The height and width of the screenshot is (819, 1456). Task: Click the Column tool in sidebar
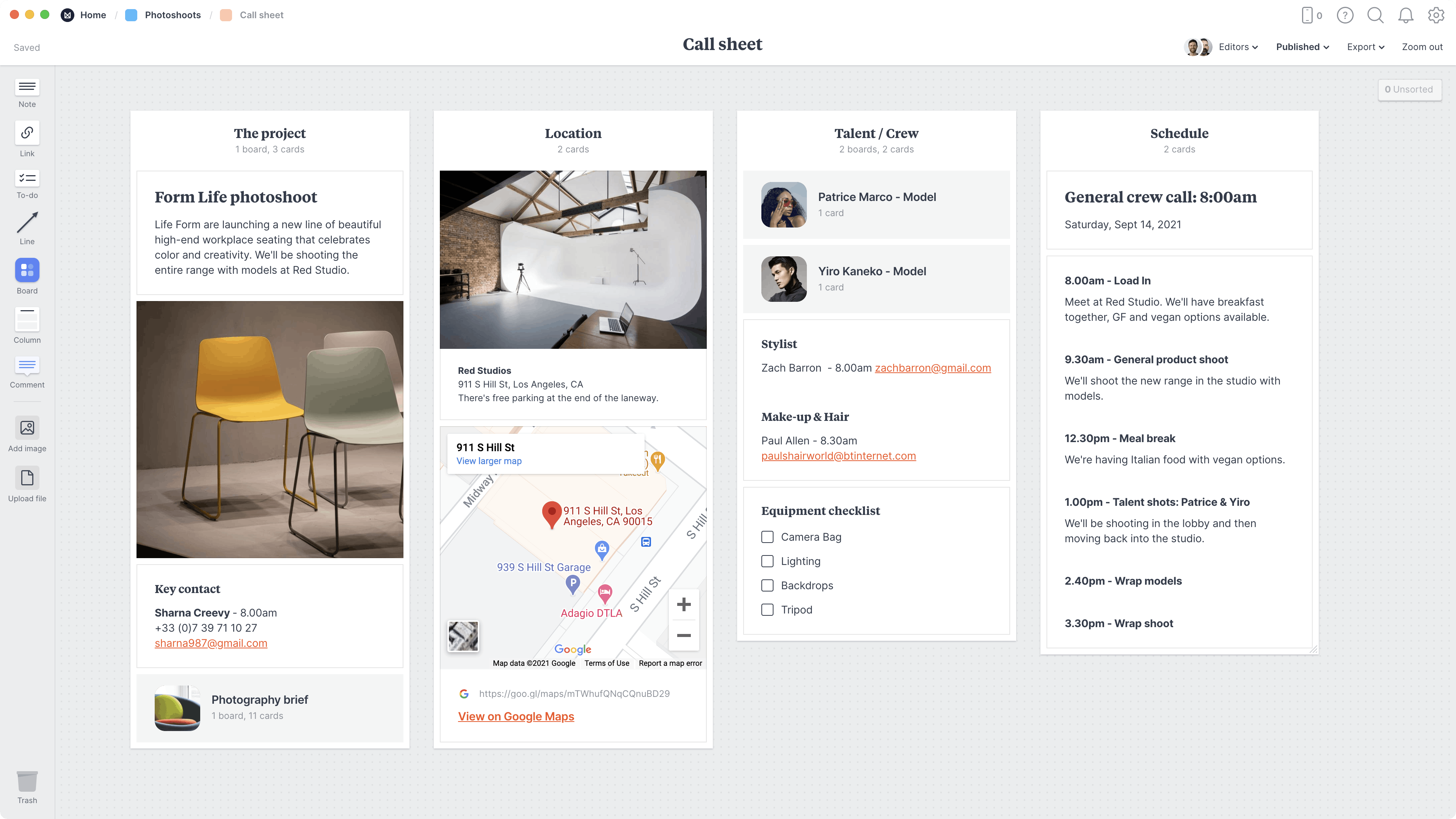pyautogui.click(x=27, y=325)
